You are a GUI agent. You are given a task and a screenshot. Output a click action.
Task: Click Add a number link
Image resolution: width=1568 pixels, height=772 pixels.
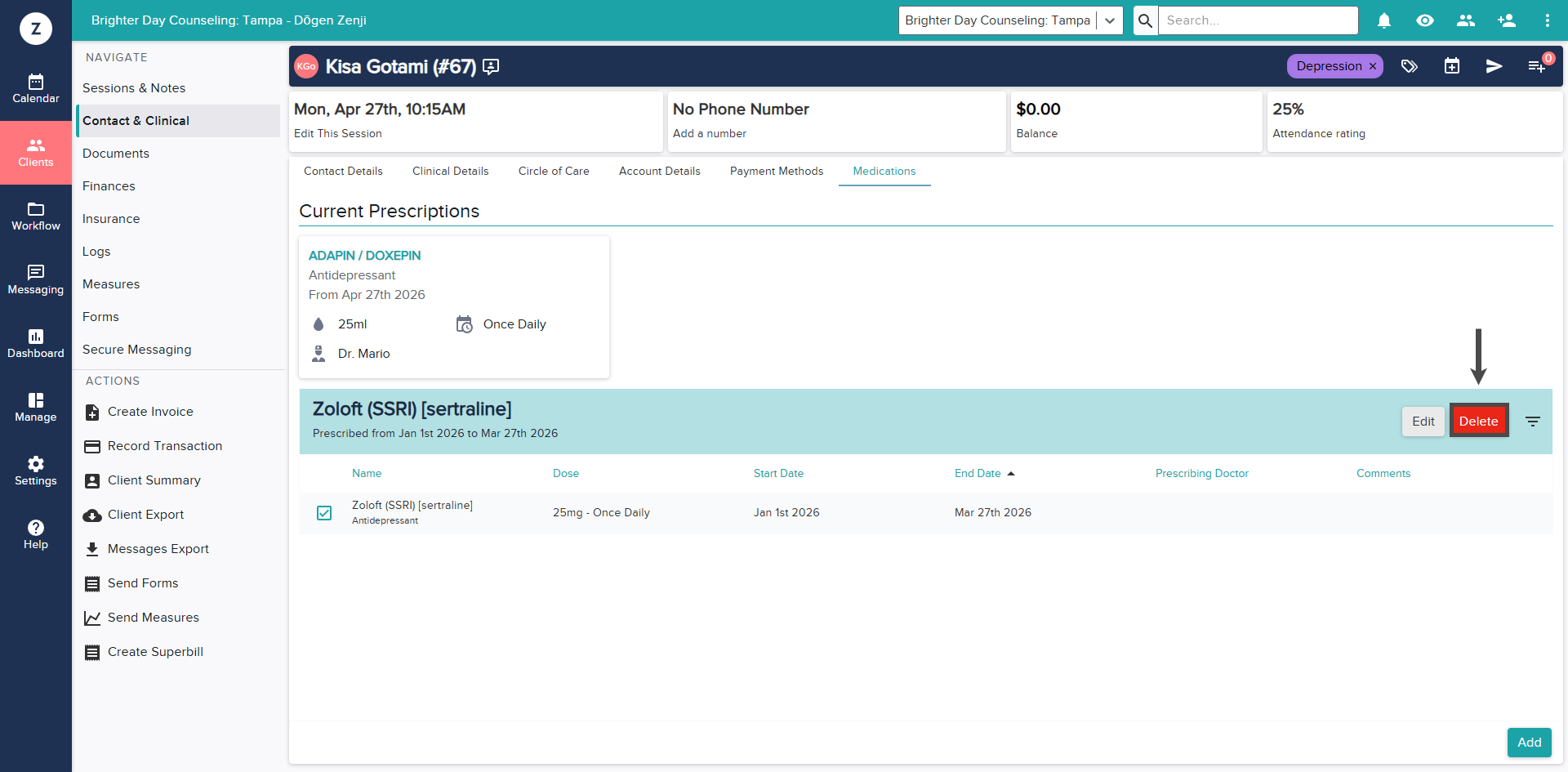tap(710, 134)
